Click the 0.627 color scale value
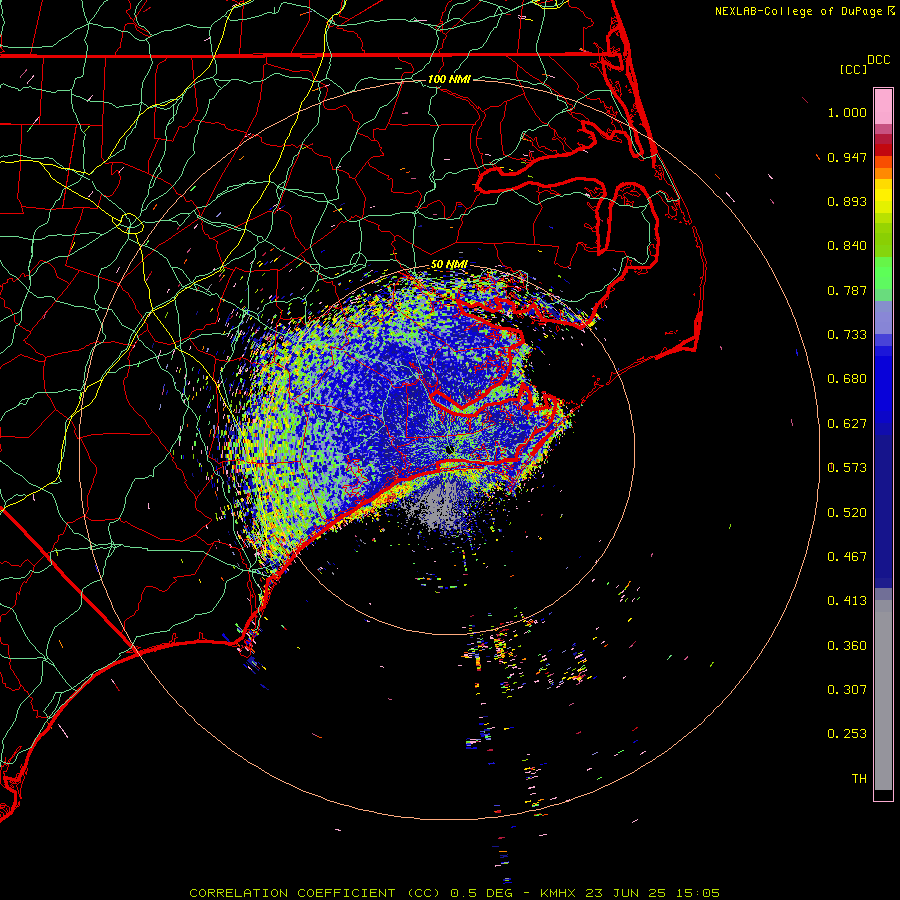The width and height of the screenshot is (900, 900). tap(847, 424)
